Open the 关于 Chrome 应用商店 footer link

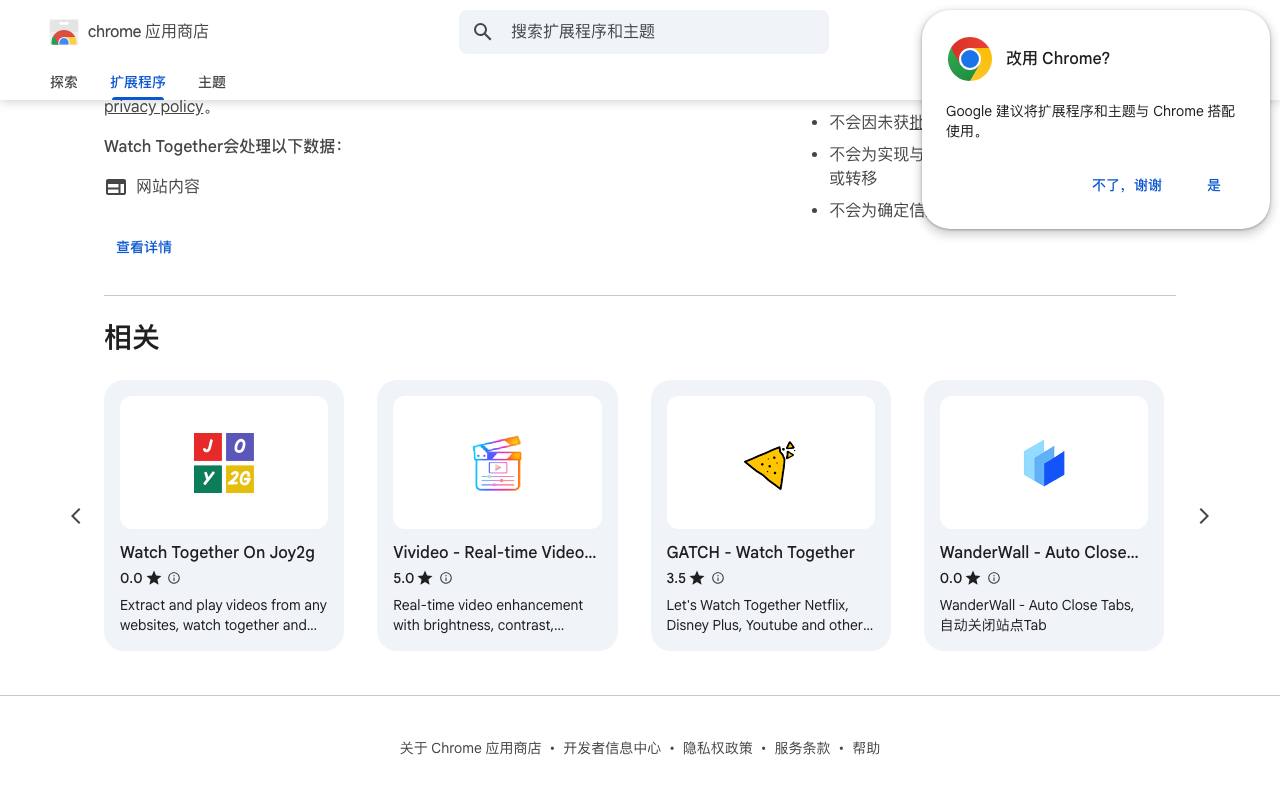(x=470, y=748)
